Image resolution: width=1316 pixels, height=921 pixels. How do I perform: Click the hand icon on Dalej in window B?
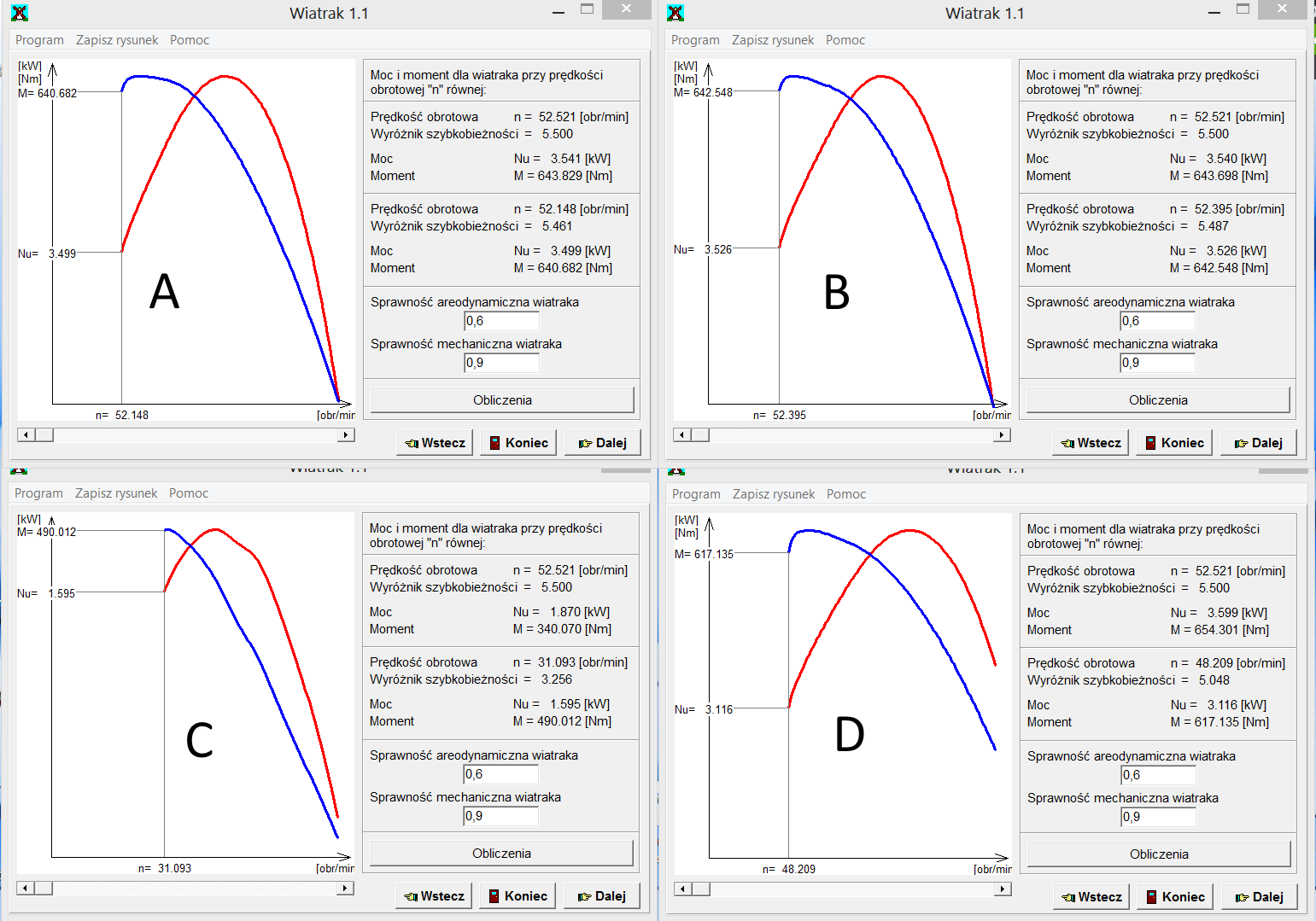[x=1241, y=443]
